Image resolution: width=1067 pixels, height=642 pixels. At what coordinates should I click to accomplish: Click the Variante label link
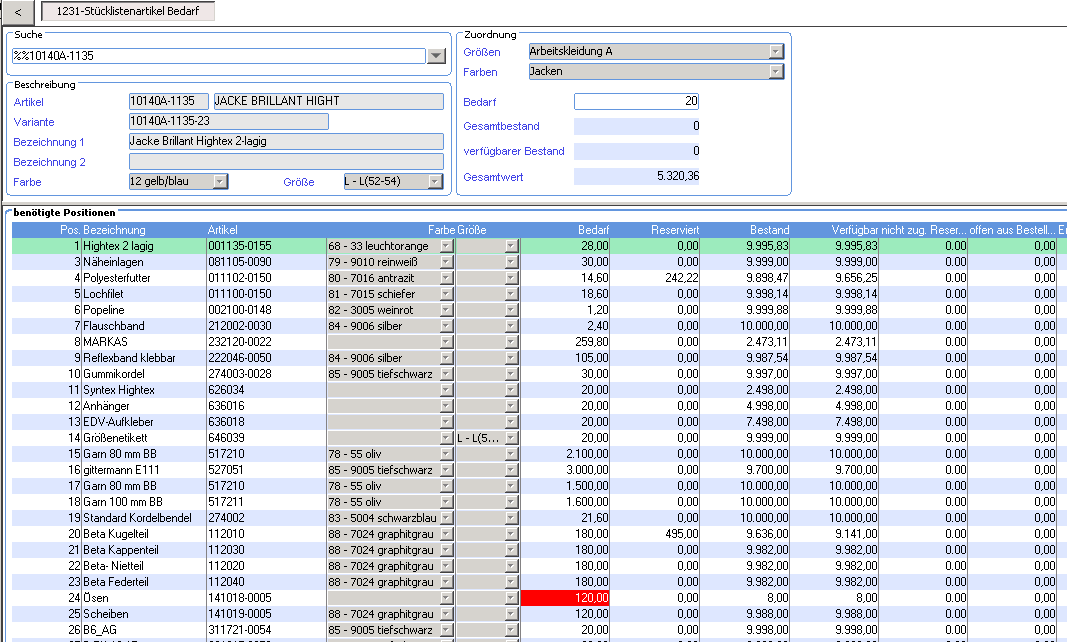point(34,122)
